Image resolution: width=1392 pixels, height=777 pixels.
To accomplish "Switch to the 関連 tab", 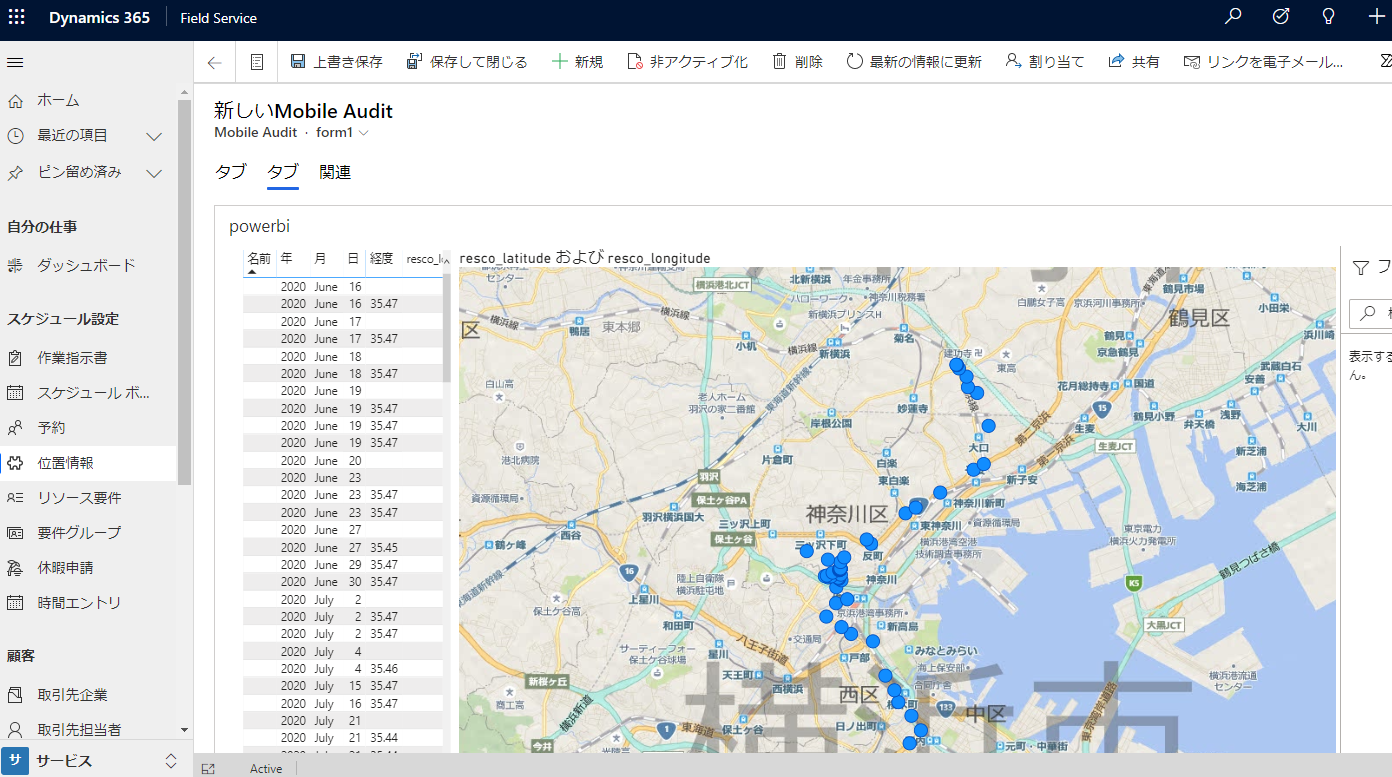I will pyautogui.click(x=335, y=172).
